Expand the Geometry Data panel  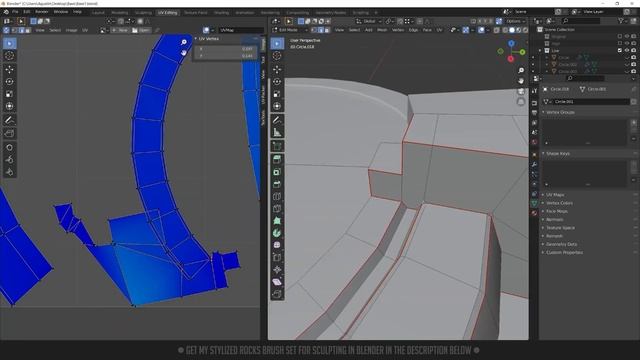[561, 244]
